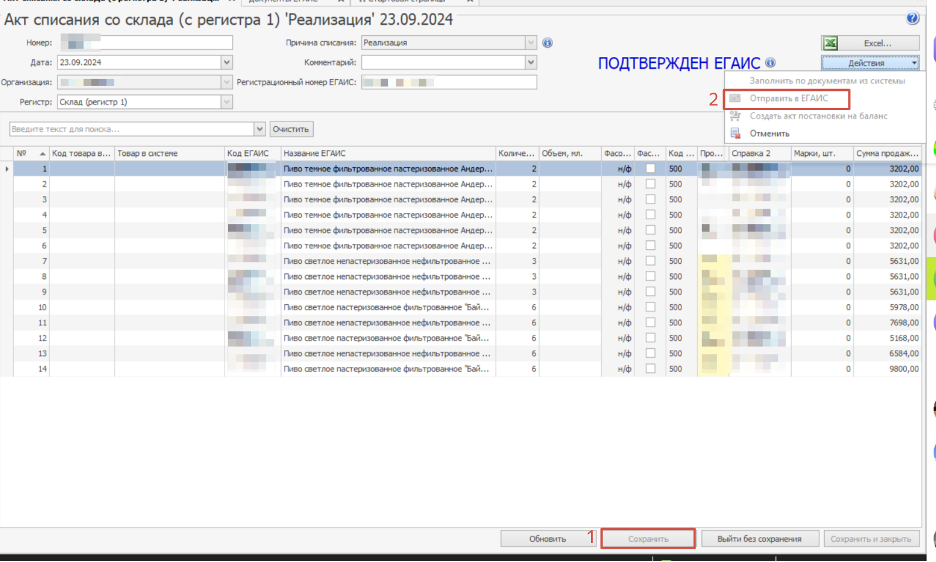
Task: Focus the Регистрационный номер ЕГАИС field
Action: pos(449,82)
